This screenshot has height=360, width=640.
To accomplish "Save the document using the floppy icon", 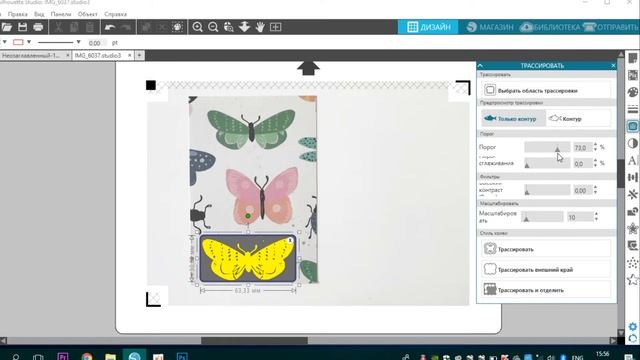I will click(22, 27).
